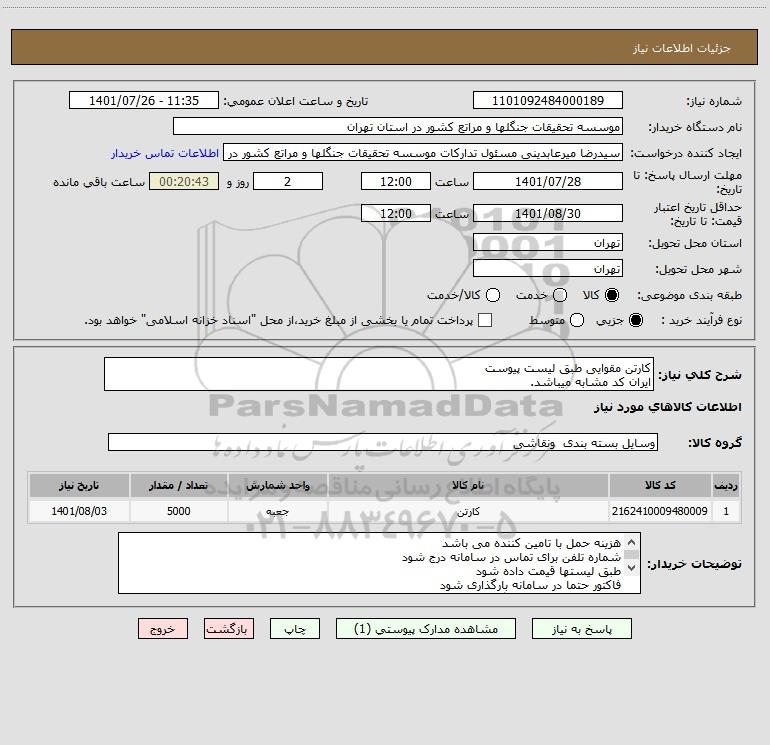Viewport: 770px width, 745px height.
Task: Click the واحد شمارش column header
Action: point(277,485)
